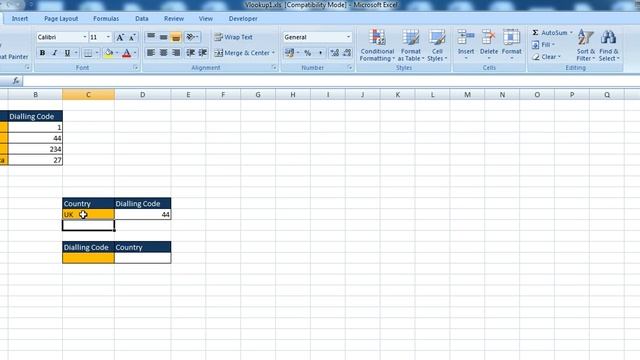Image resolution: width=640 pixels, height=360 pixels.
Task: Switch to the Formulas tab
Action: point(106,19)
